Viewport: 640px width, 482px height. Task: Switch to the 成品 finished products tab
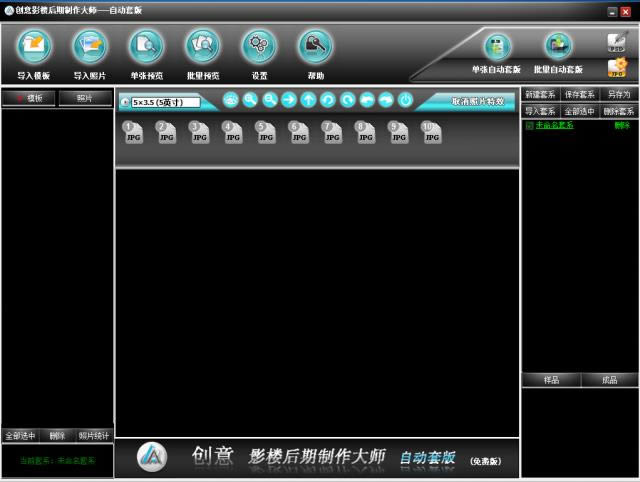click(x=609, y=380)
